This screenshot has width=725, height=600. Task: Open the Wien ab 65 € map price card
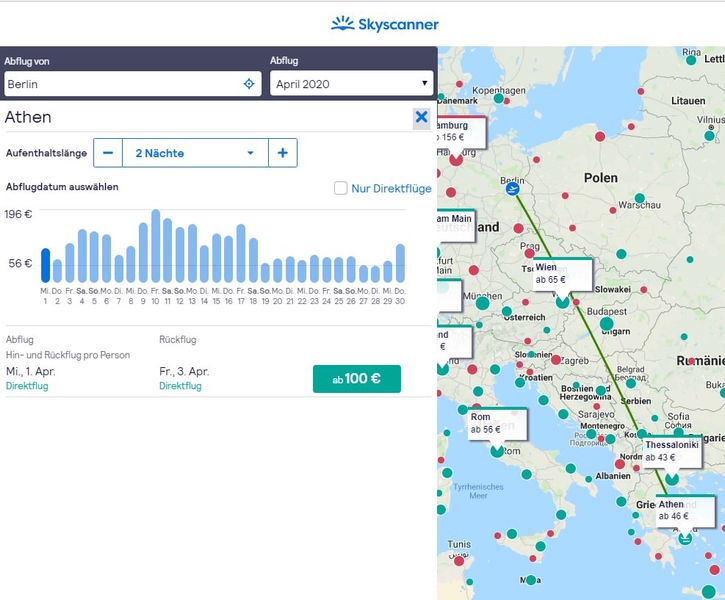(x=562, y=274)
